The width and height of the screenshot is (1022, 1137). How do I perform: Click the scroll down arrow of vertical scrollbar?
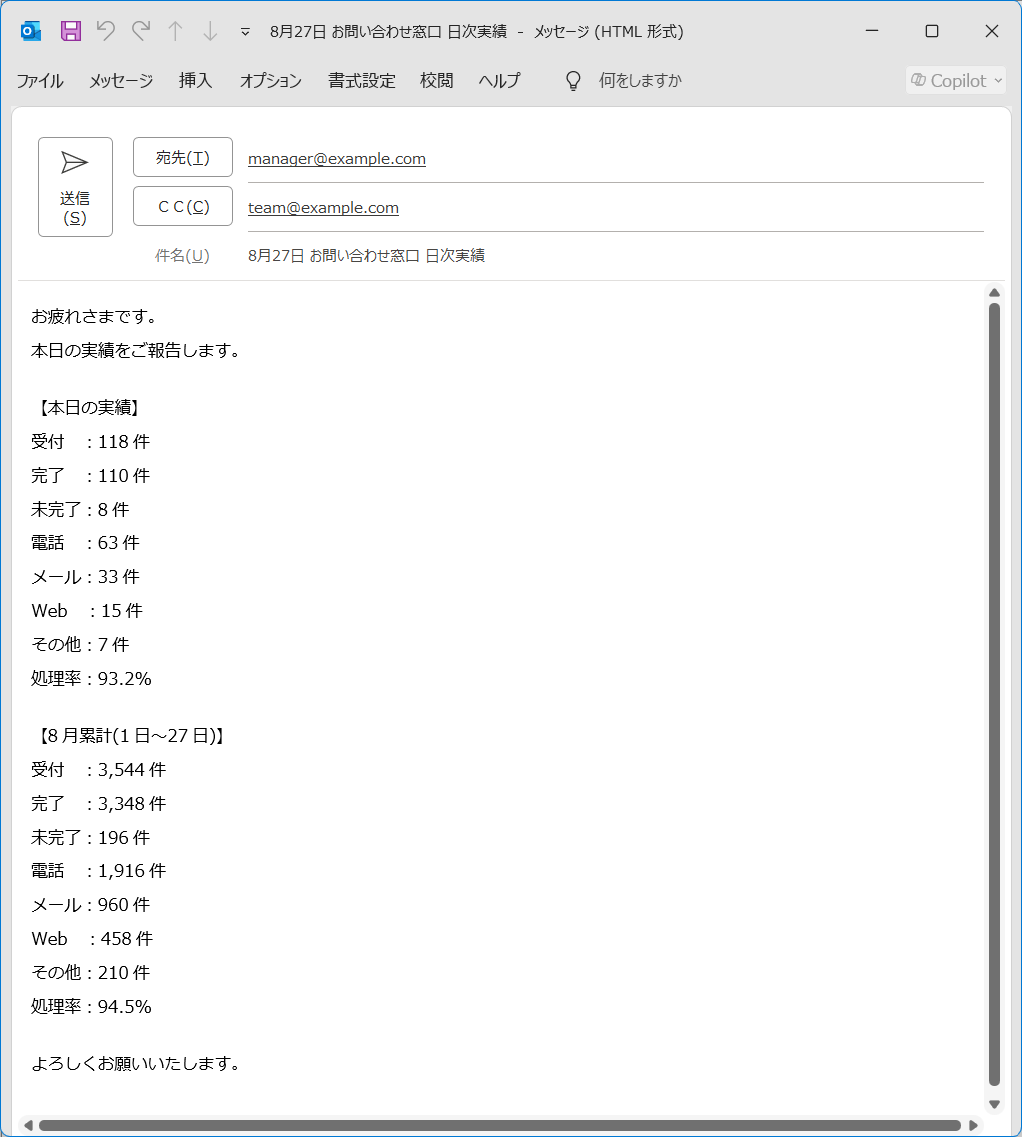(x=994, y=1104)
